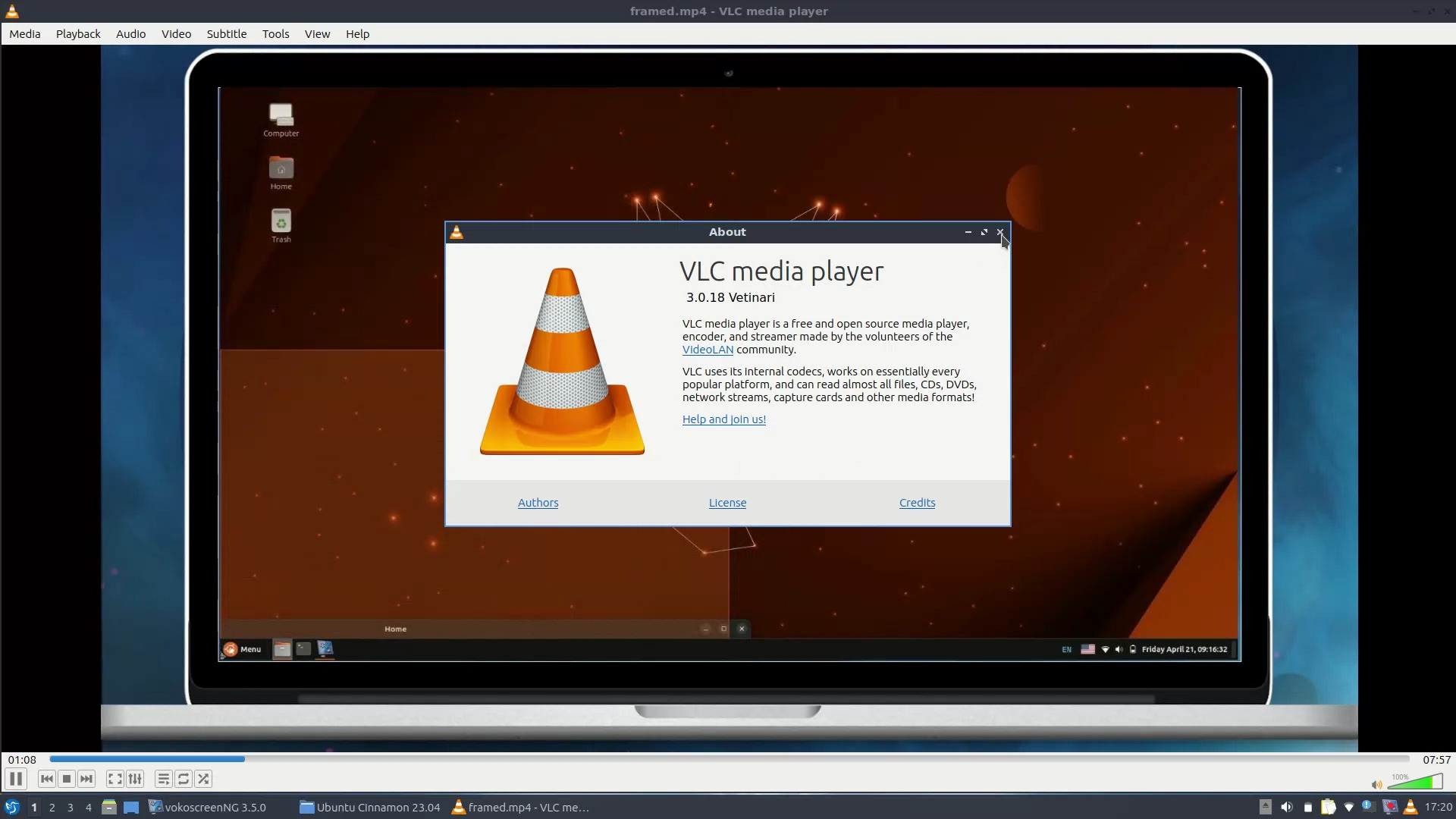Skip to next media with next icon
Viewport: 1456px width, 819px height.
86,779
